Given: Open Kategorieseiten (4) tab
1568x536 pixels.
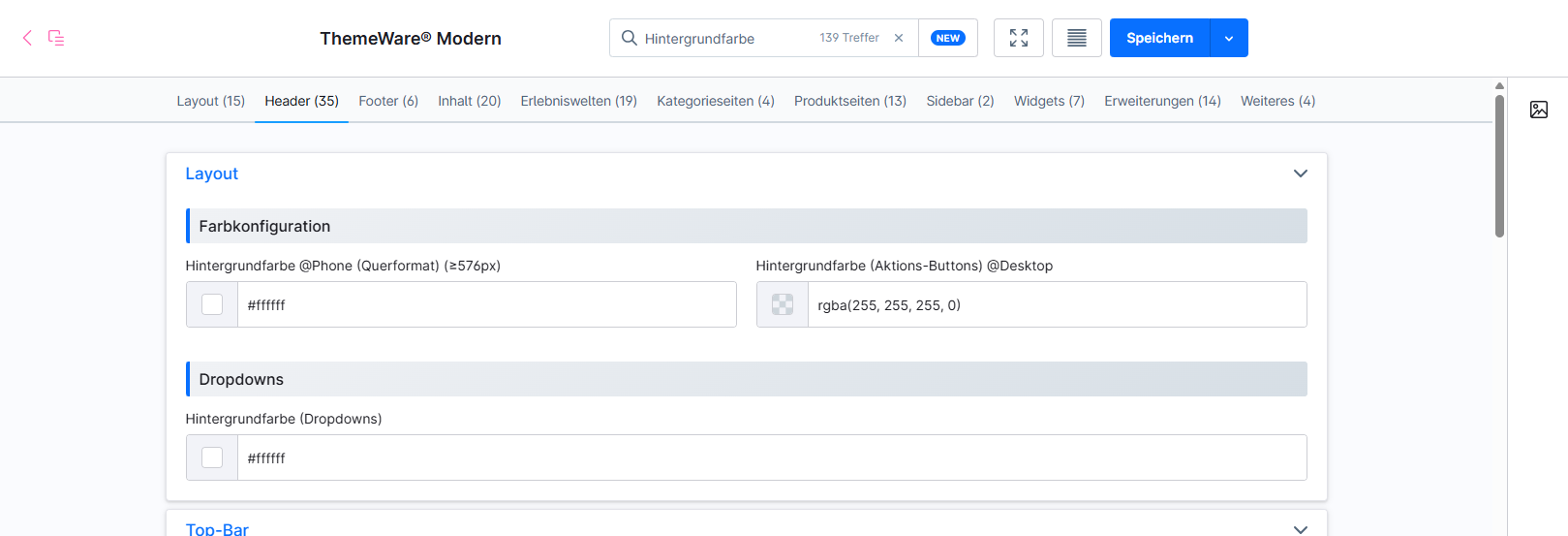Looking at the screenshot, I should [x=715, y=101].
